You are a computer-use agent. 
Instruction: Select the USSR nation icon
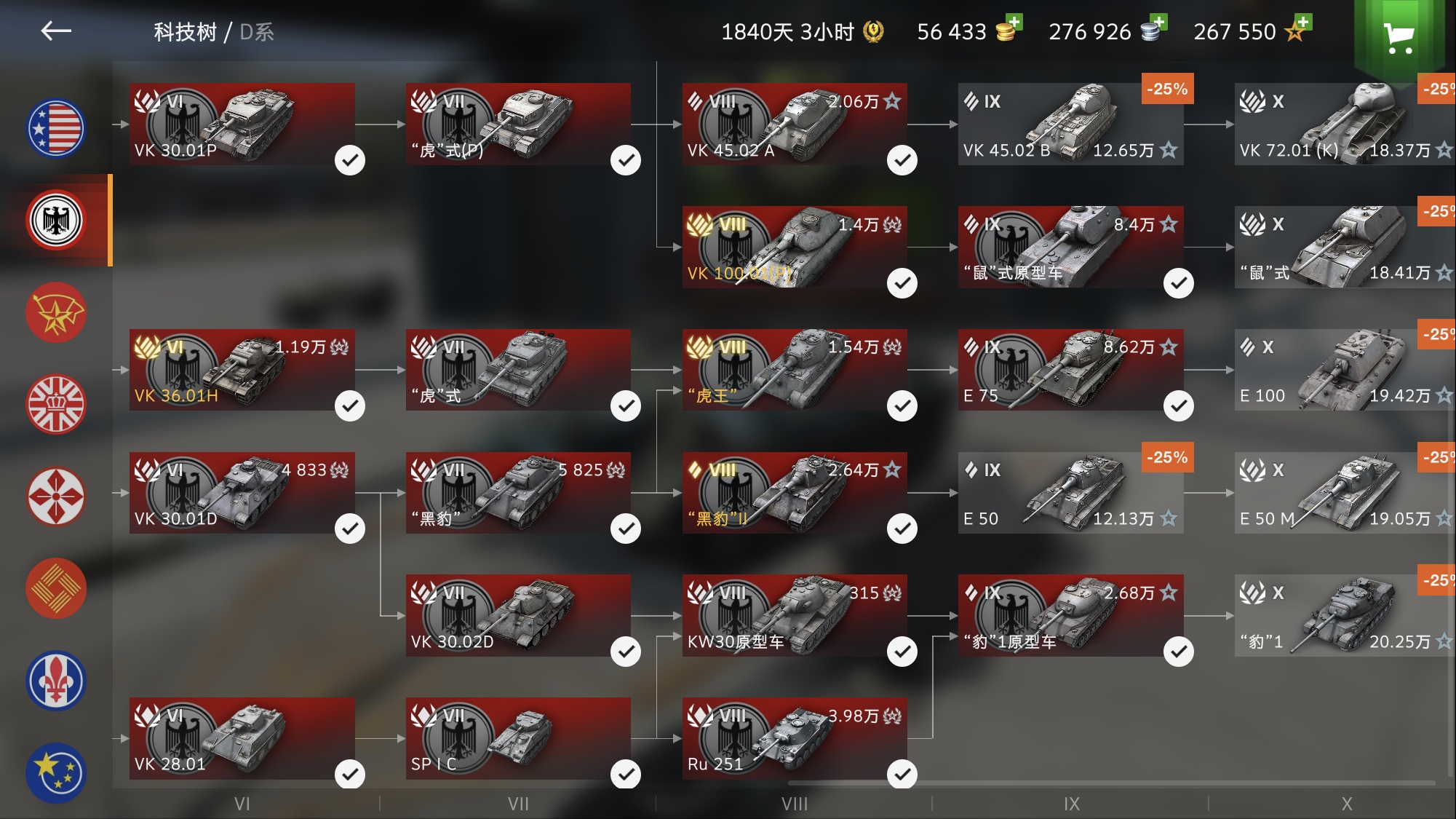pyautogui.click(x=56, y=312)
